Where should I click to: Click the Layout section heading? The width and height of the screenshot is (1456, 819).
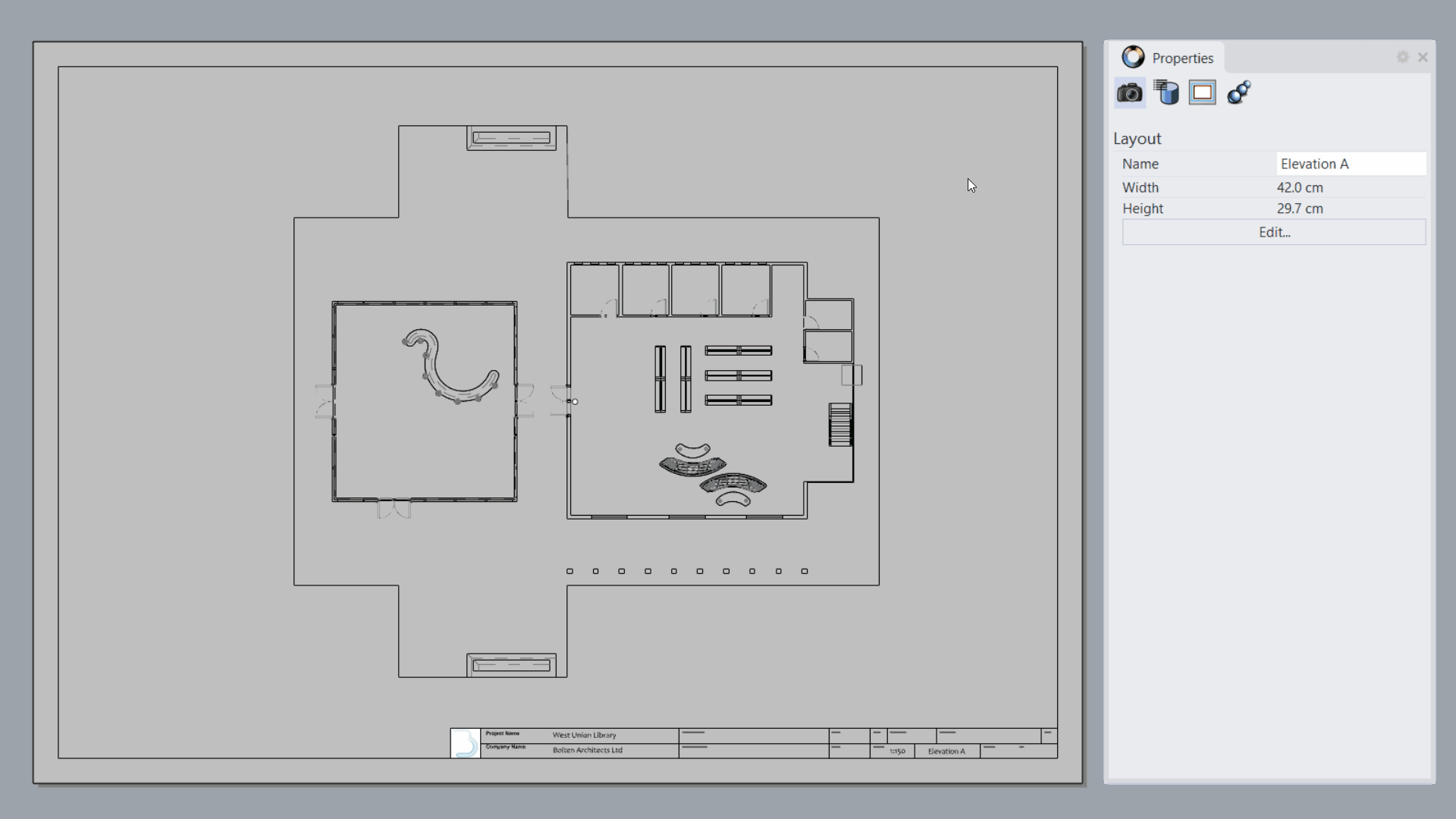(x=1137, y=139)
